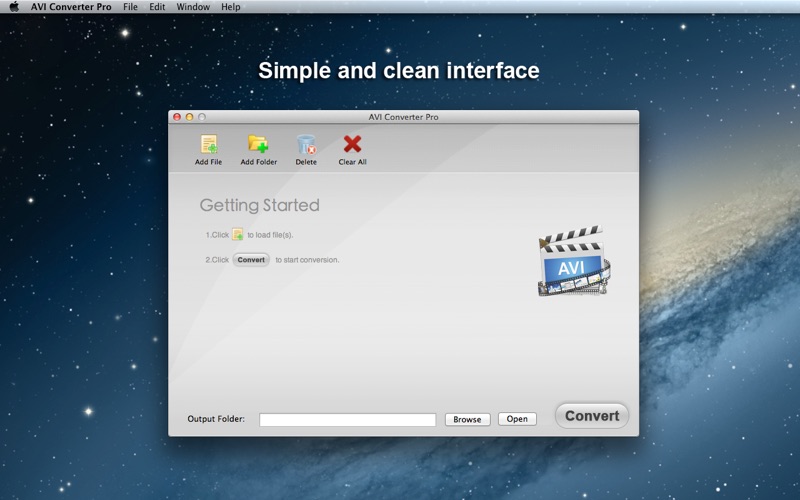Open the File menu

point(130,7)
